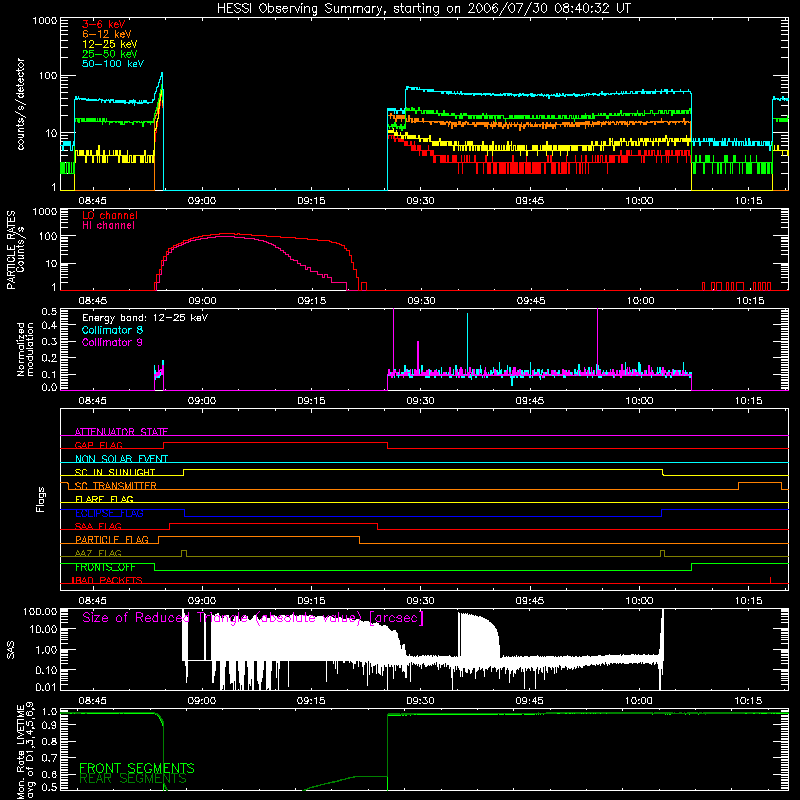This screenshot has width=800, height=800.
Task: Click the REAR SEGMENTS legend label
Action: [x=133, y=779]
